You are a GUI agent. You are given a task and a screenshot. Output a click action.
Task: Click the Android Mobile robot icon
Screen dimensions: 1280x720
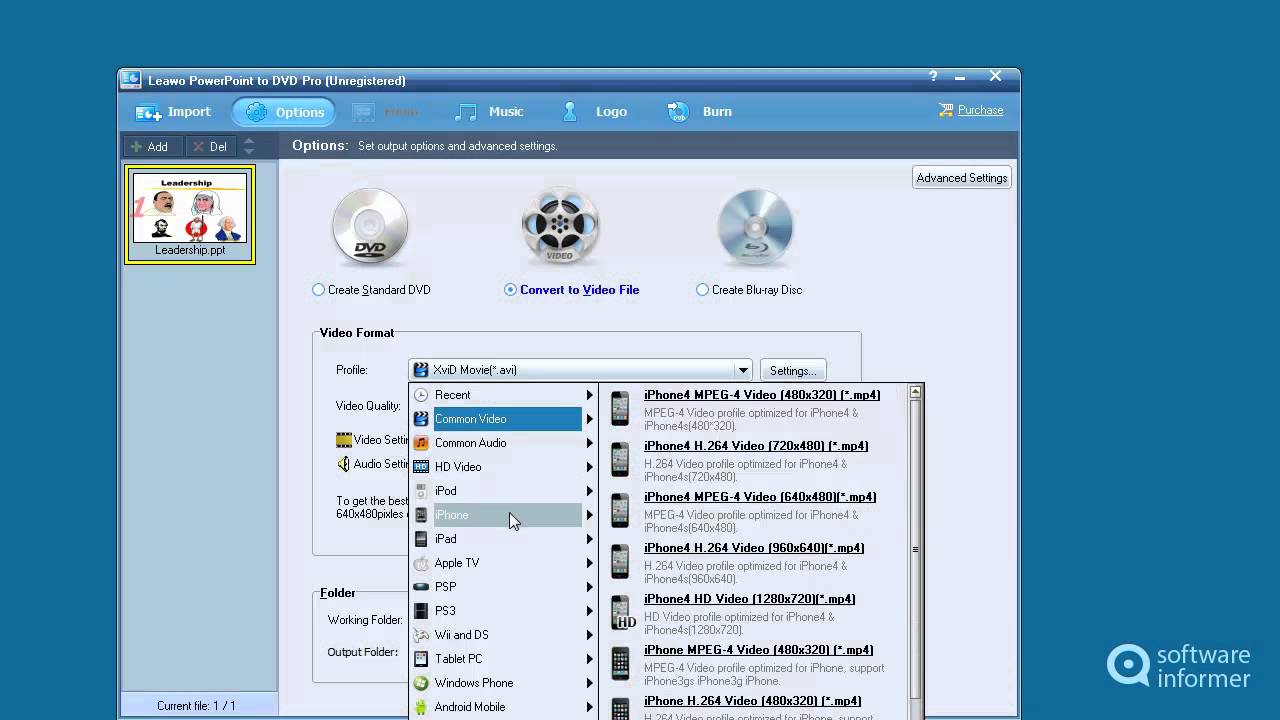(x=421, y=707)
